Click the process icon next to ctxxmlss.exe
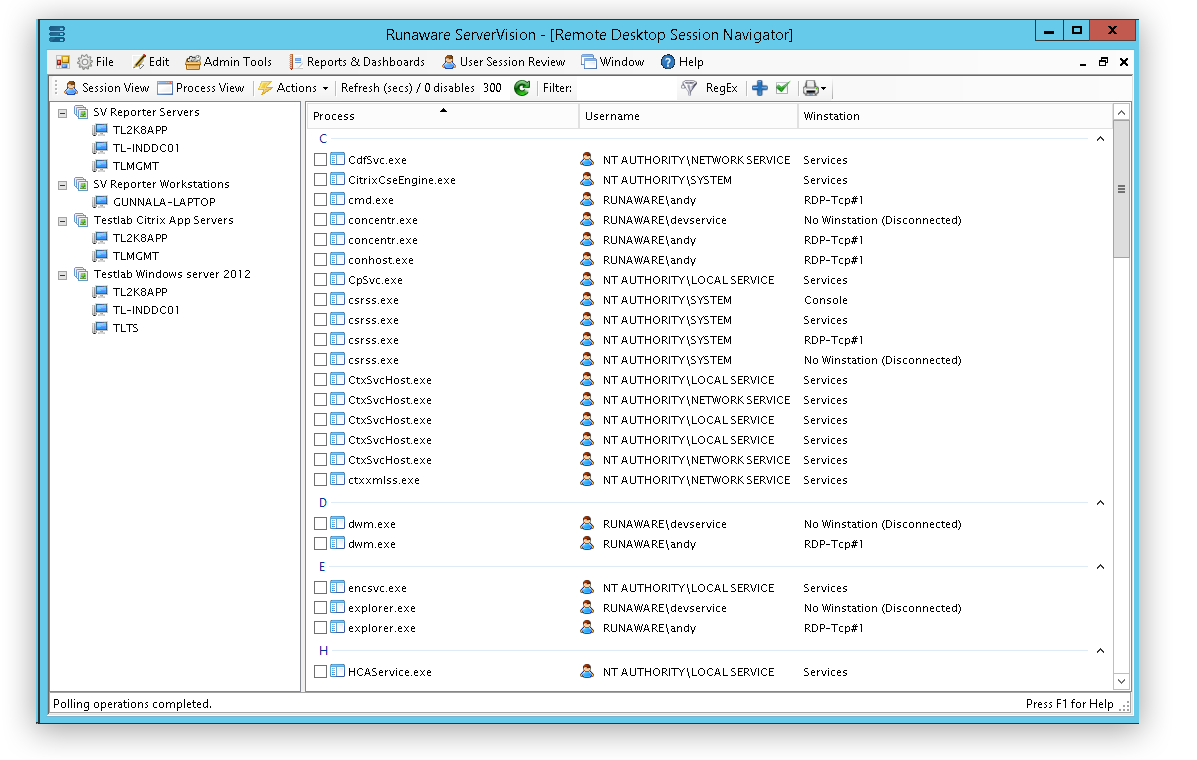Viewport: 1197px width, 760px height. (337, 480)
